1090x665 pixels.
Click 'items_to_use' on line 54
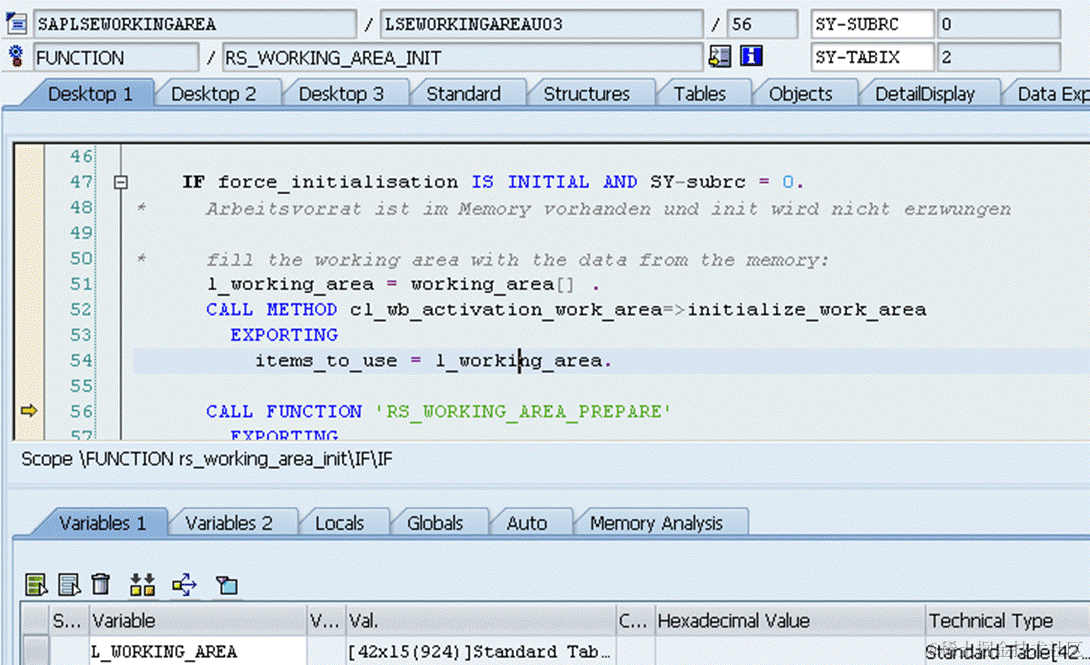click(x=326, y=361)
